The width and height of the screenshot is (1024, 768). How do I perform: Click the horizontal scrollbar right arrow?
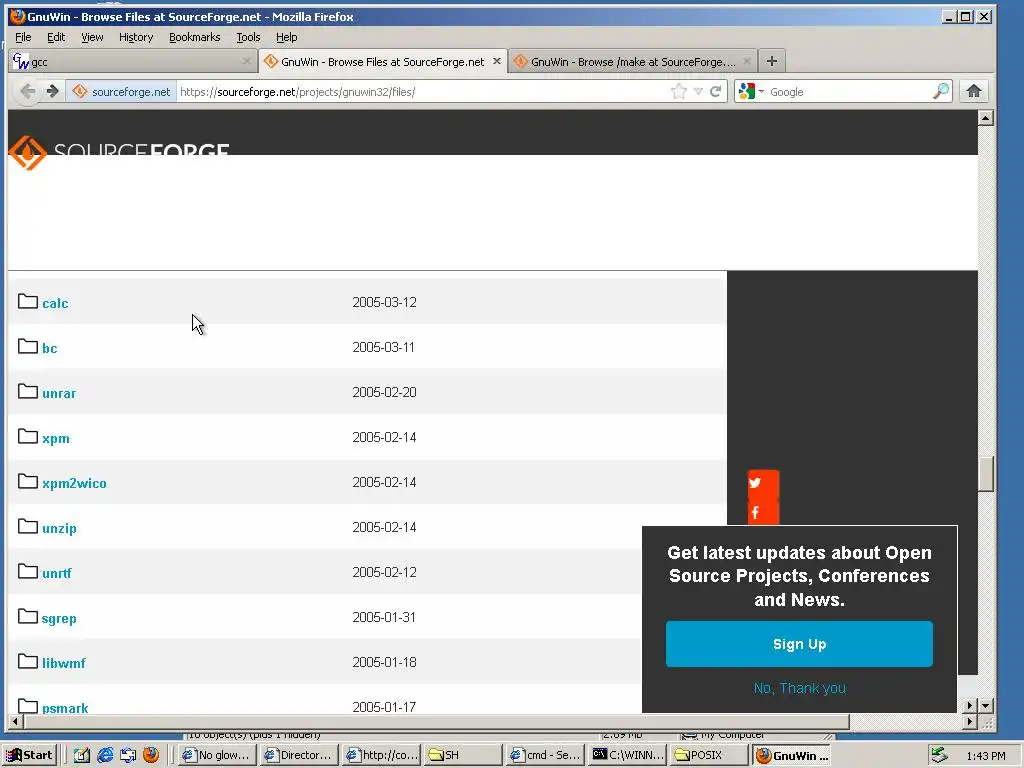tap(970, 722)
